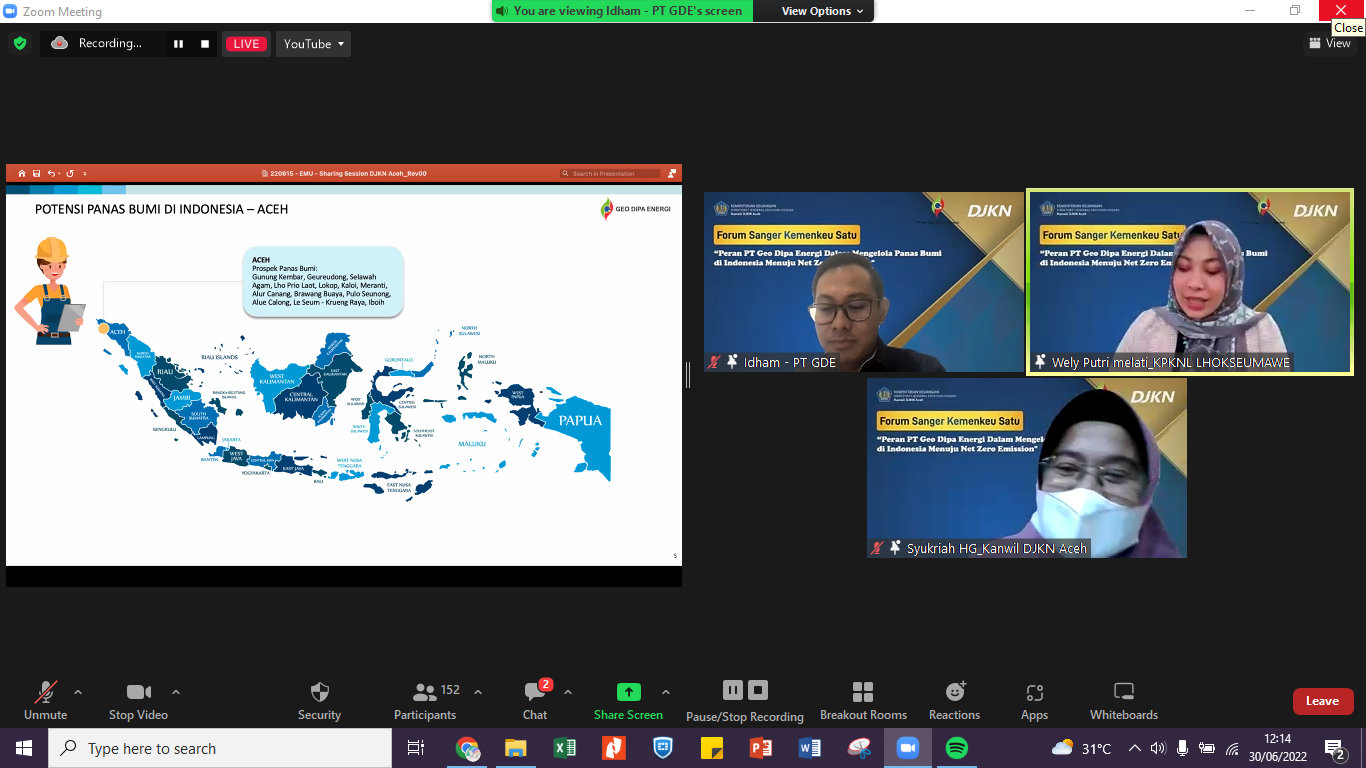Open Whiteboards
1366x768 pixels.
[x=1124, y=701]
